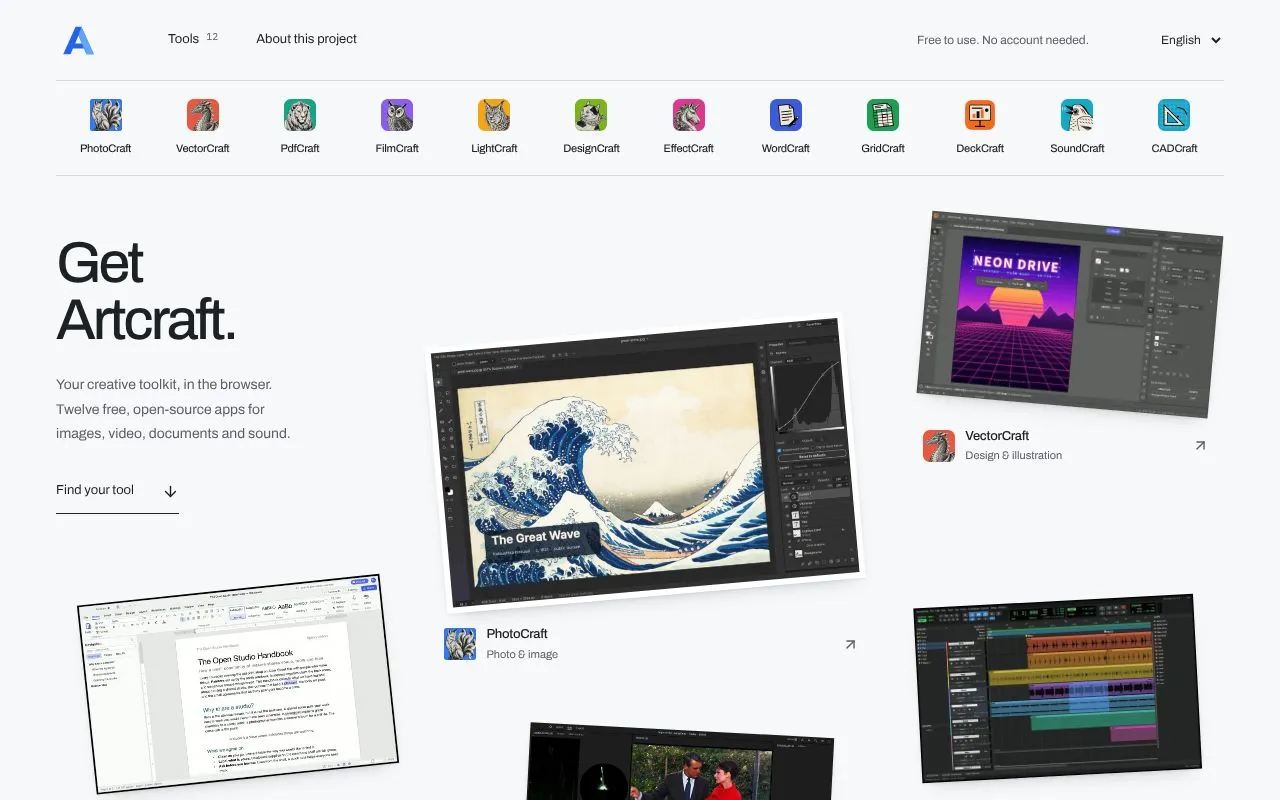Click the external arrow on the VectorCraft card
This screenshot has height=800, width=1280.
click(1200, 446)
